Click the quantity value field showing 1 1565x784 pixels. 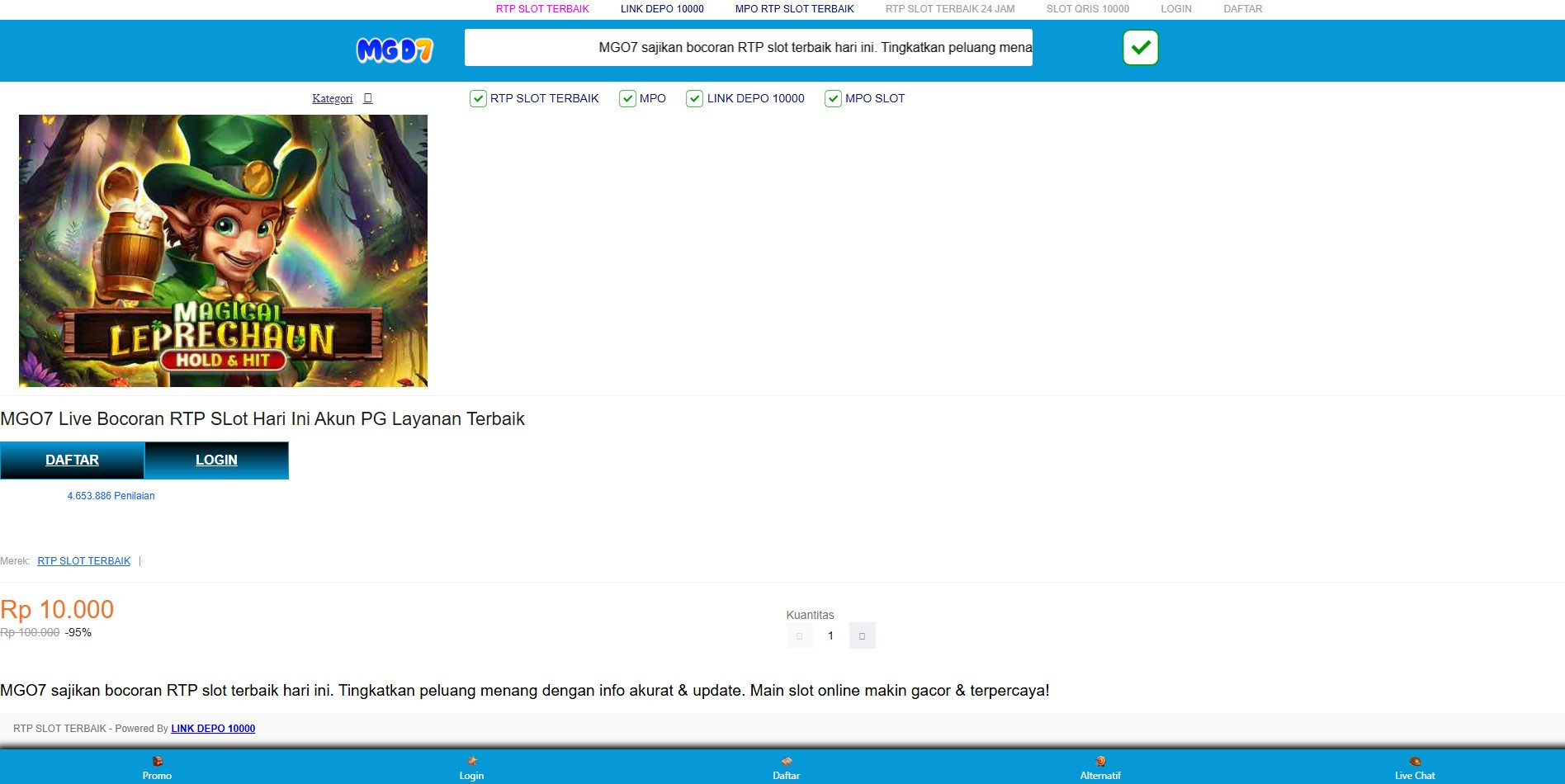point(830,635)
